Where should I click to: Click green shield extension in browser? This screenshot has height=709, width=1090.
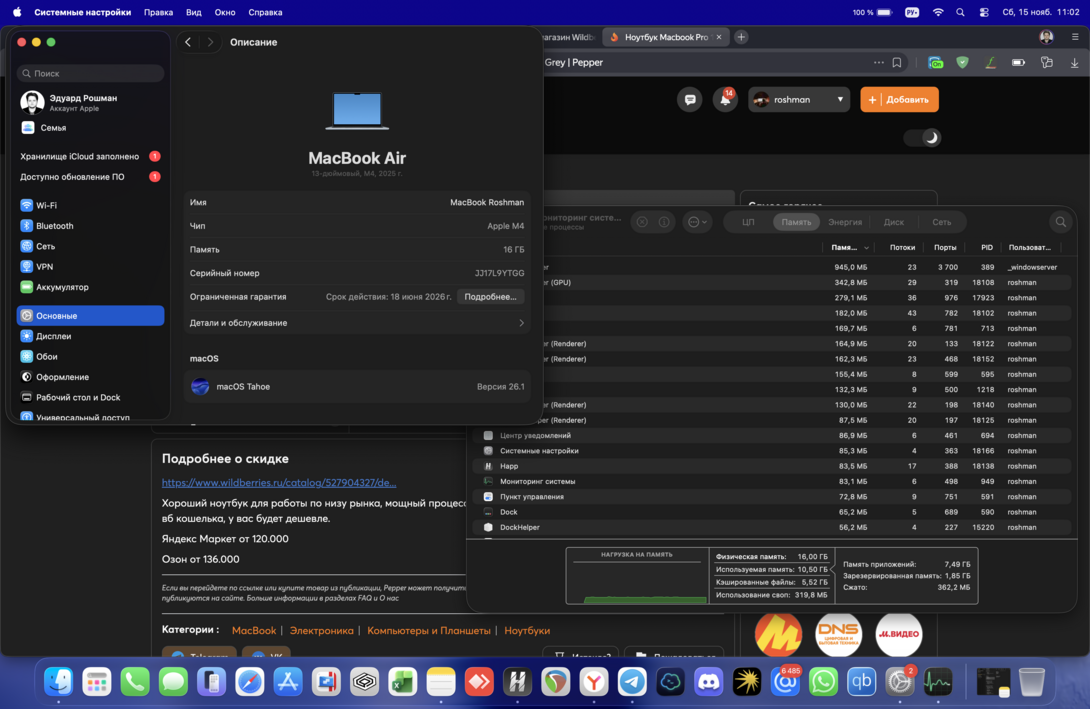(x=962, y=63)
